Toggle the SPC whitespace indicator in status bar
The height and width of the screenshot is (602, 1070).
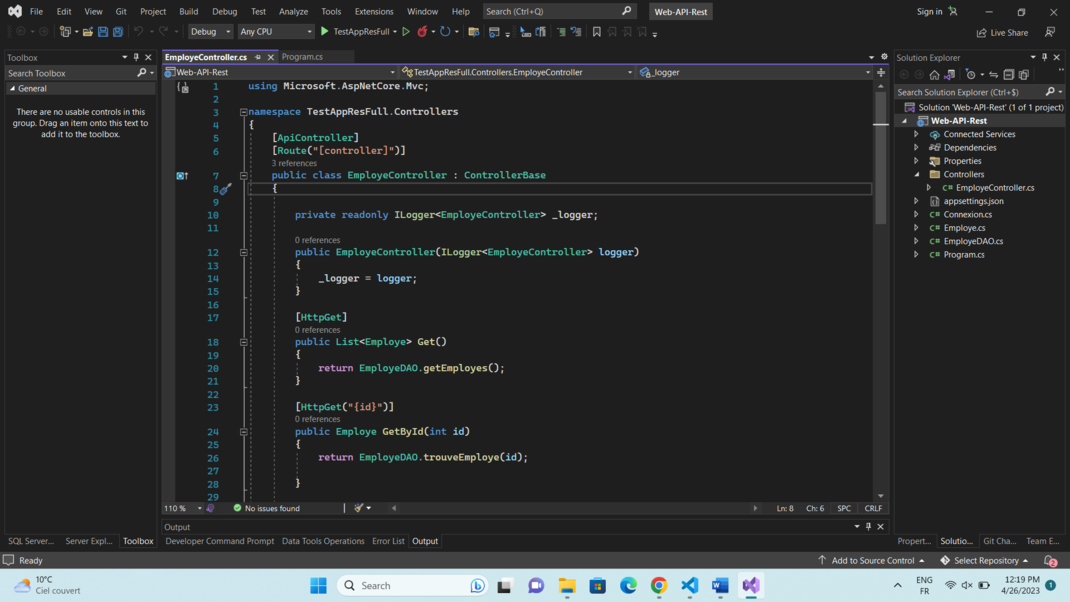844,508
